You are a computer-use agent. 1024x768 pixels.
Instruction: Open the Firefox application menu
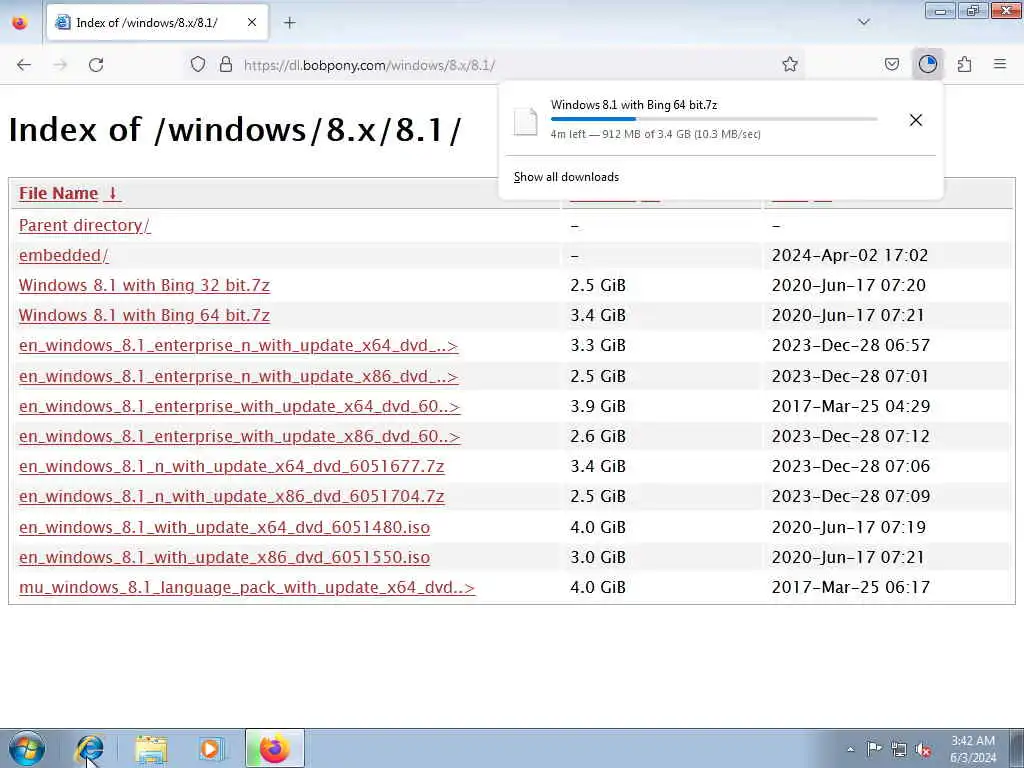pos(1000,64)
